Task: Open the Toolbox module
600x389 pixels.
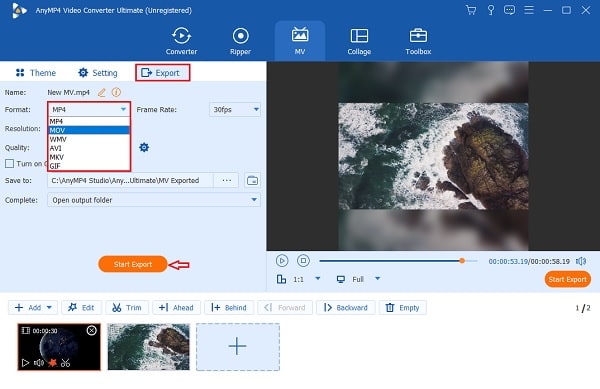Action: coord(418,41)
